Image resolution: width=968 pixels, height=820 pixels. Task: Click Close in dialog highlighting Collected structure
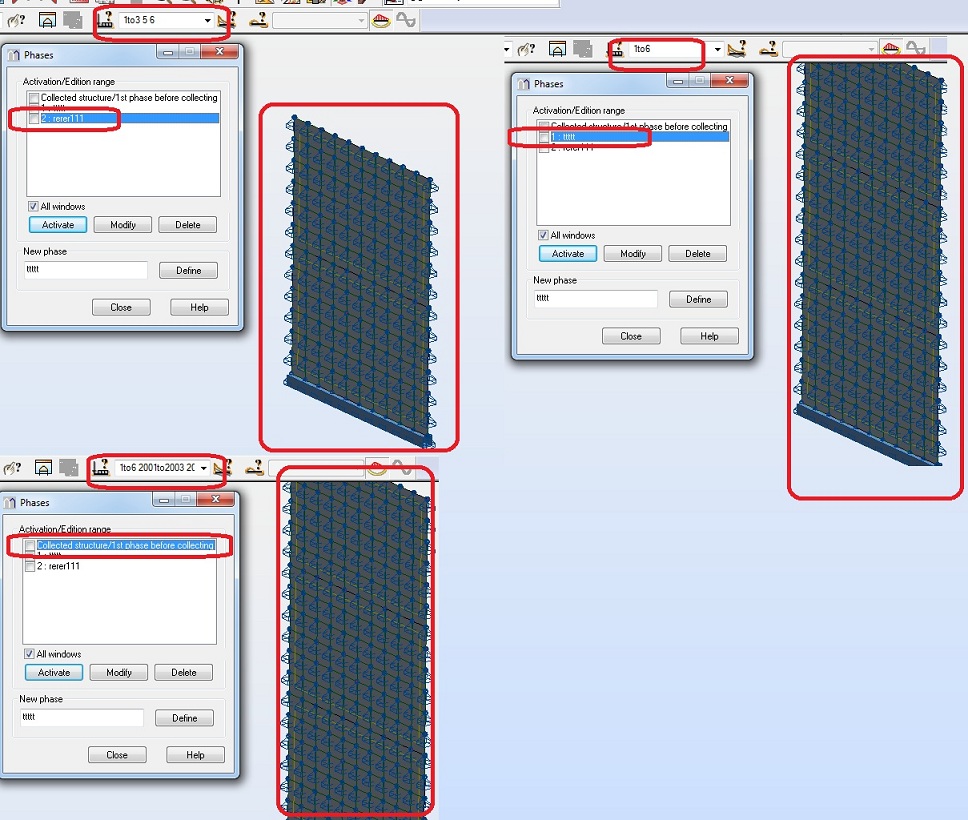pyautogui.click(x=117, y=755)
